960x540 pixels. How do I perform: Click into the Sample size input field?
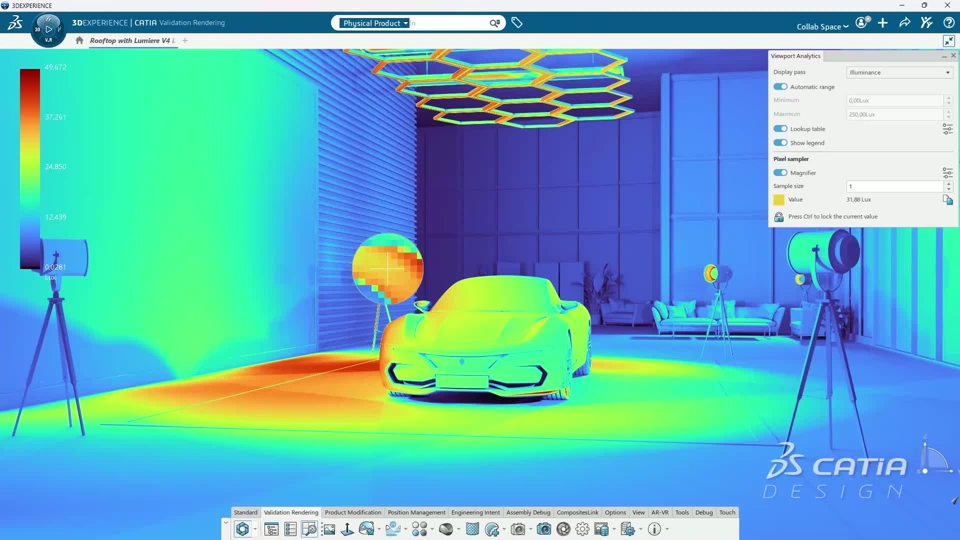(894, 186)
